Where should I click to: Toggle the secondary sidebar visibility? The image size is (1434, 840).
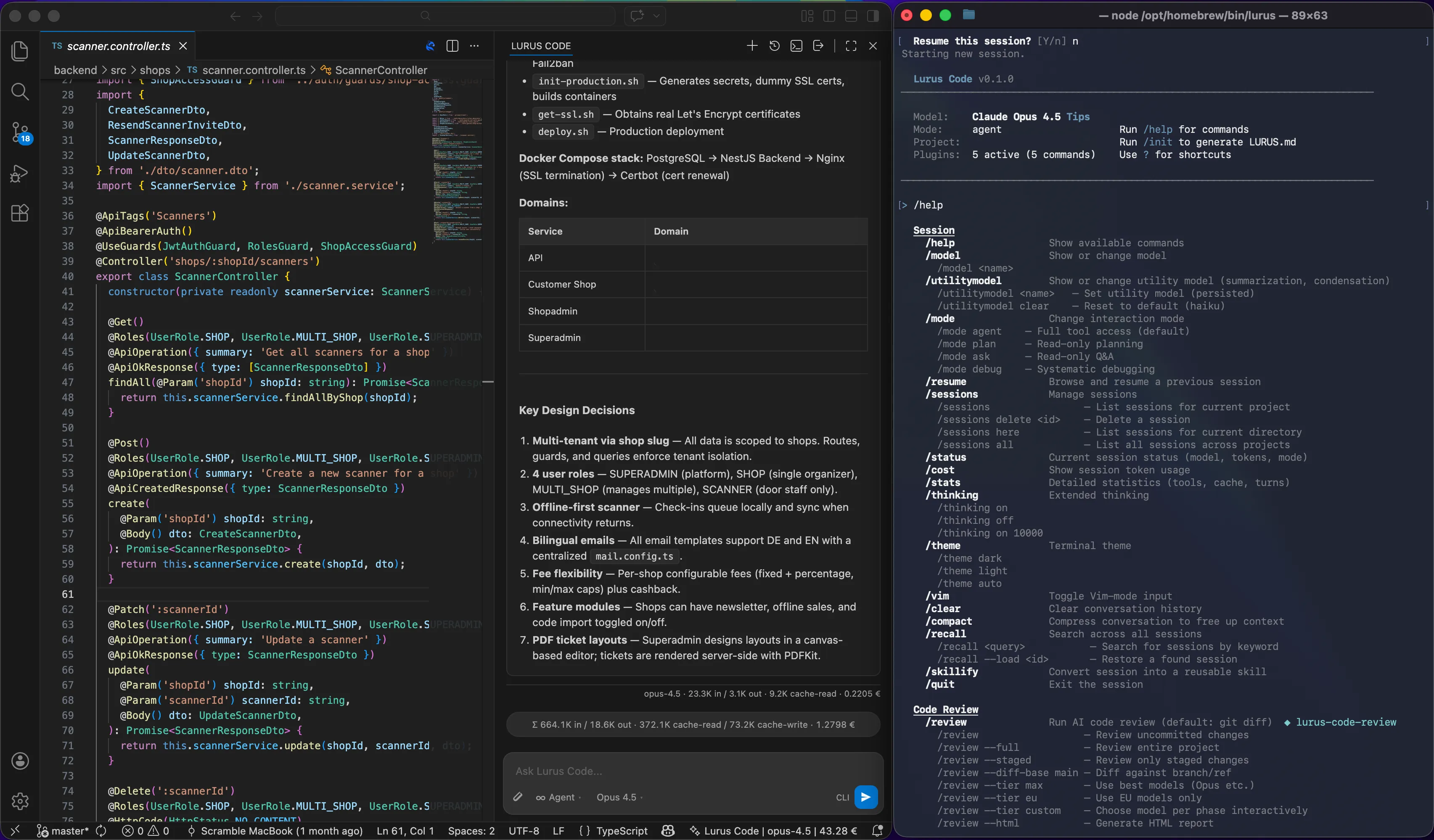coord(872,16)
